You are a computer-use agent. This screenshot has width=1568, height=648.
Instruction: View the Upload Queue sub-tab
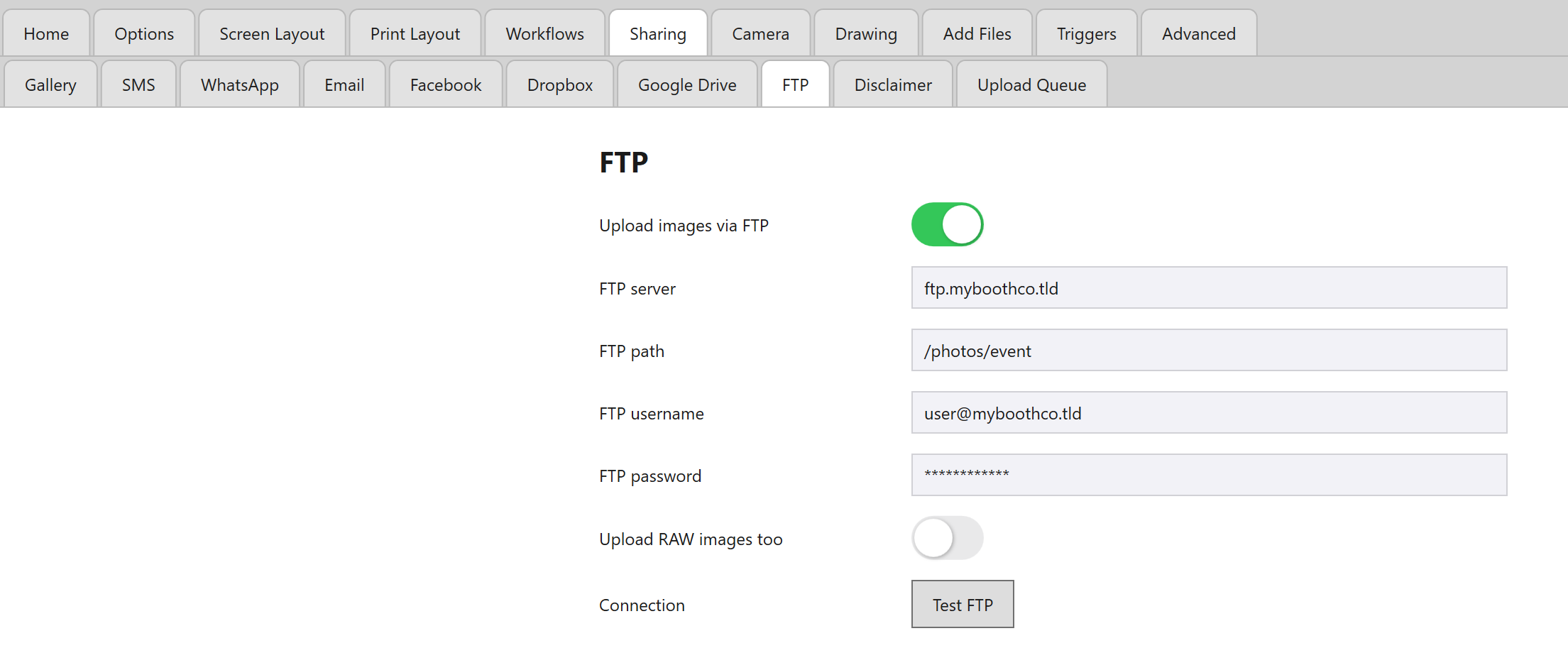coord(1032,84)
